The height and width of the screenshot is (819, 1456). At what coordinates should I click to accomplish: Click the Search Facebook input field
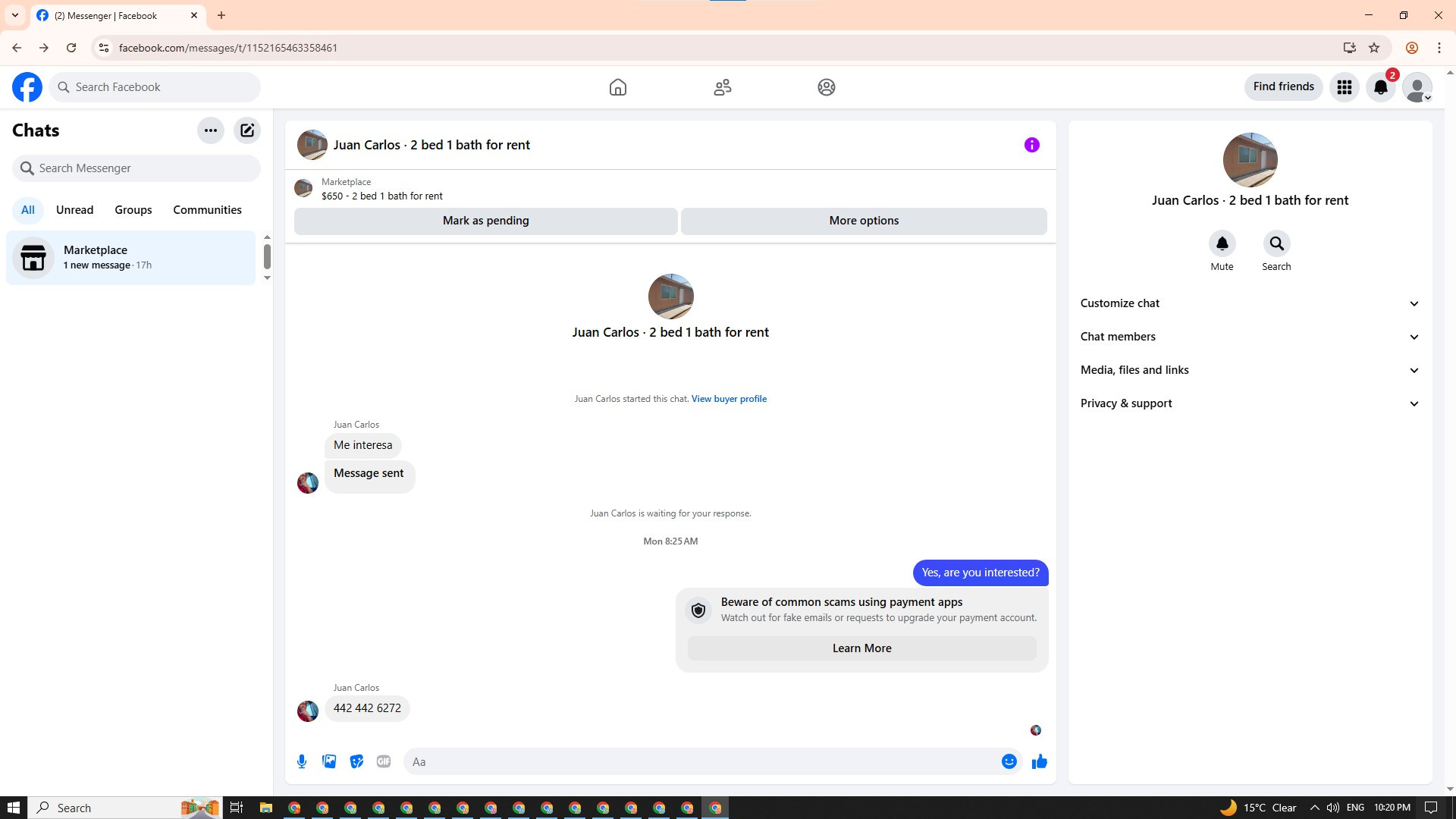point(155,87)
